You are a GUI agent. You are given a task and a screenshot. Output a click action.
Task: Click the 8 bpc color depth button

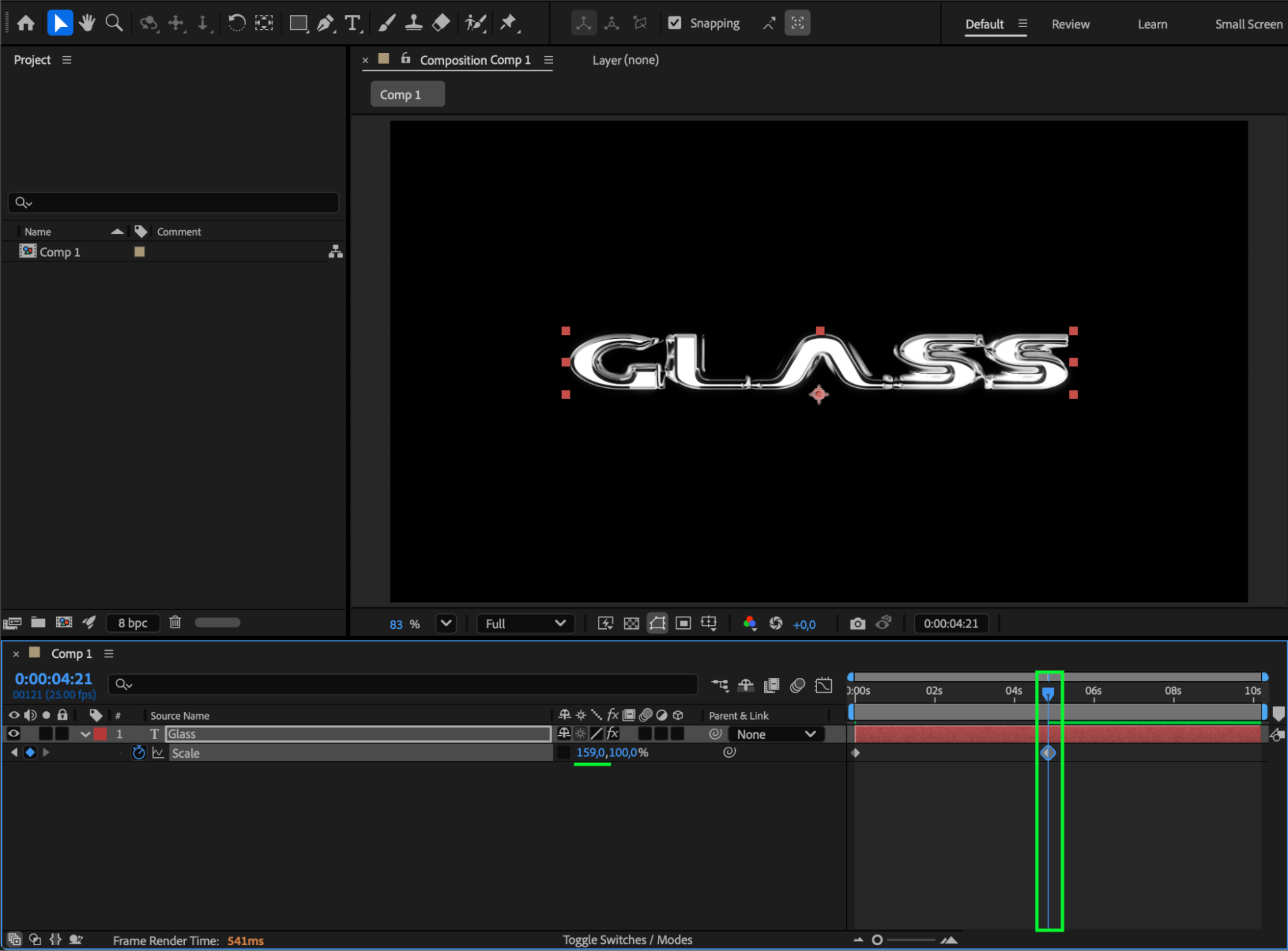click(133, 622)
